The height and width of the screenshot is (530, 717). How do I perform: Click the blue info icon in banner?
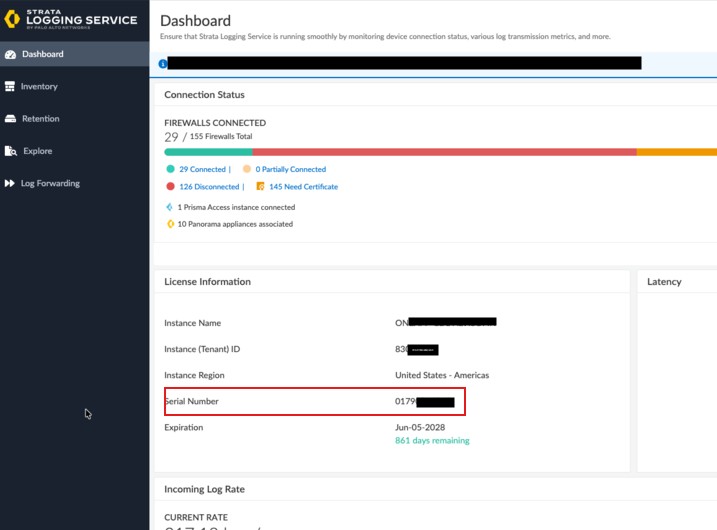pos(163,64)
